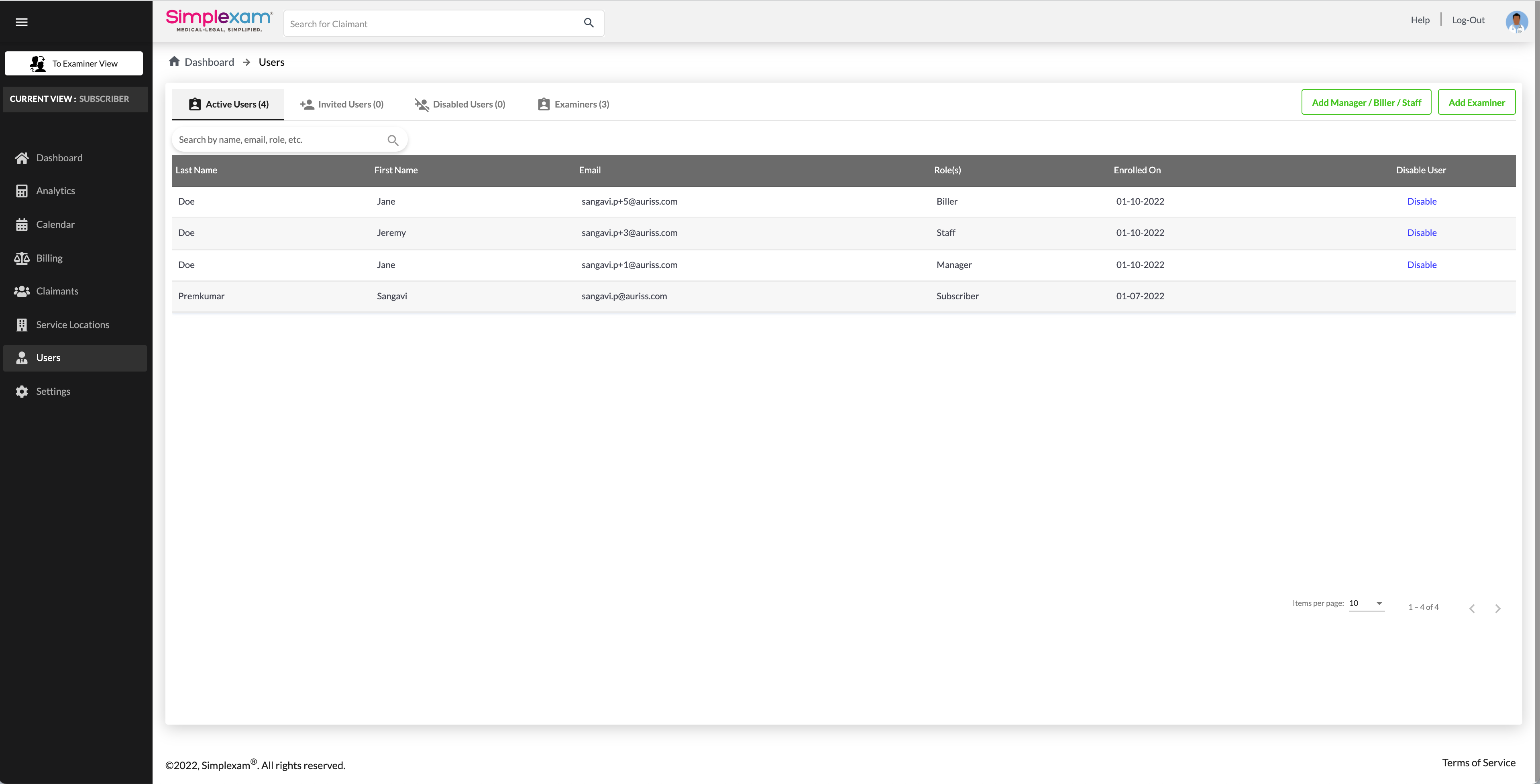Image resolution: width=1540 pixels, height=784 pixels.
Task: Click the user avatar in header
Action: point(1516,22)
